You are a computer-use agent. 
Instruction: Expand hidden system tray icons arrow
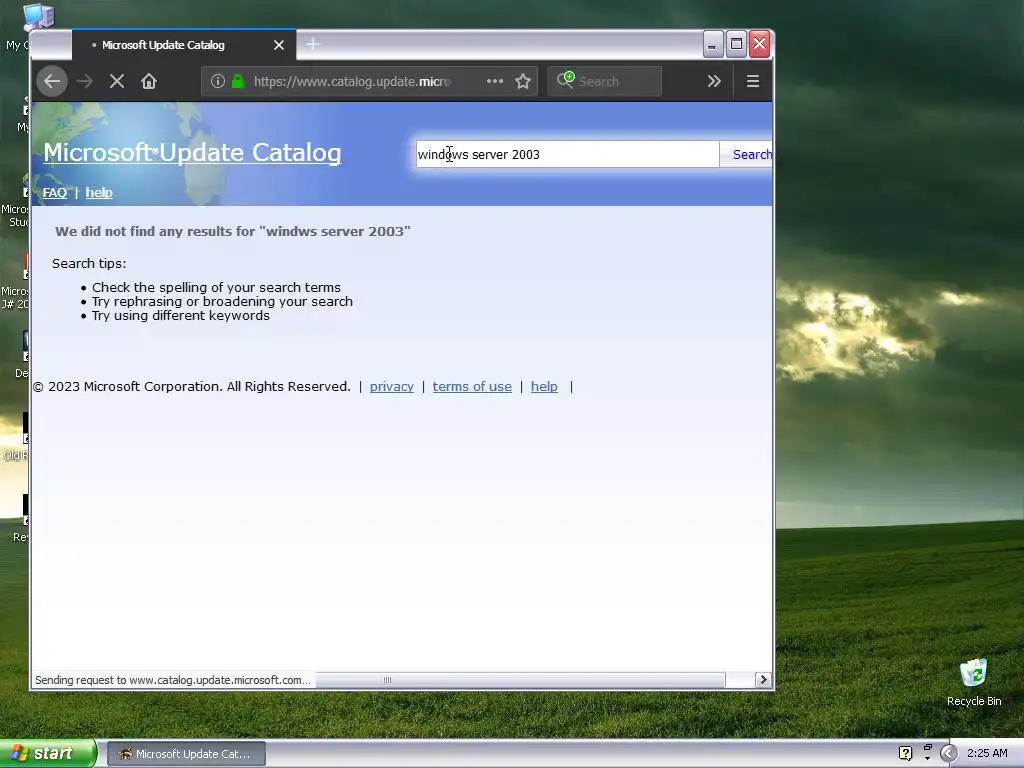click(x=948, y=753)
